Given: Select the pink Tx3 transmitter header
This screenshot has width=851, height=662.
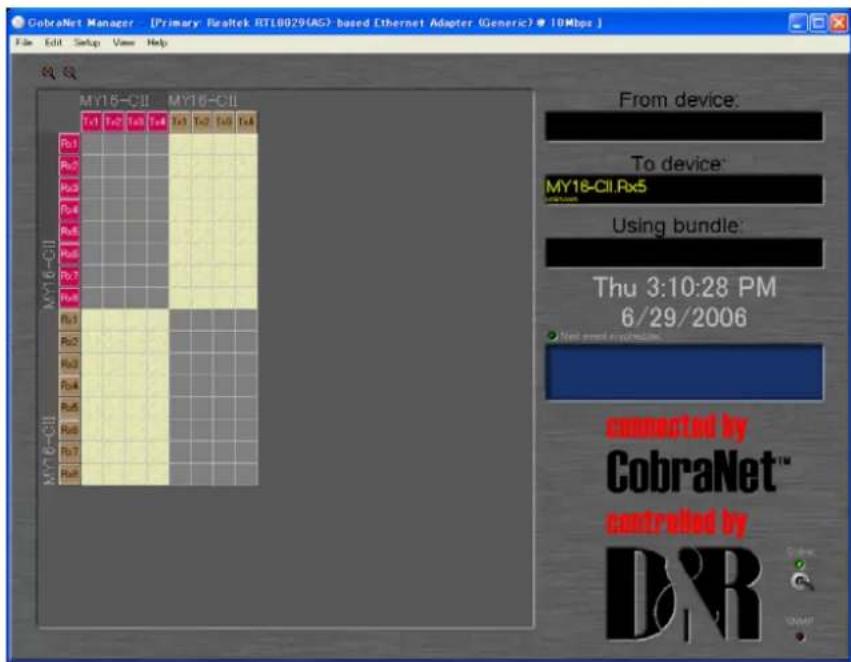Looking at the screenshot, I should pos(136,122).
